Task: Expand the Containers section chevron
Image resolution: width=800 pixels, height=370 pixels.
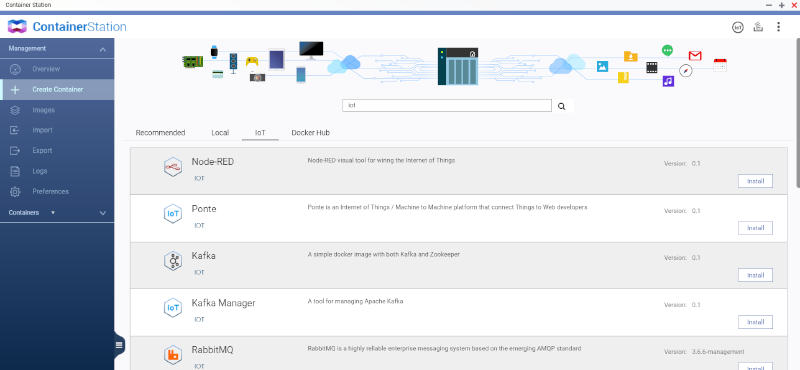Action: (x=103, y=213)
